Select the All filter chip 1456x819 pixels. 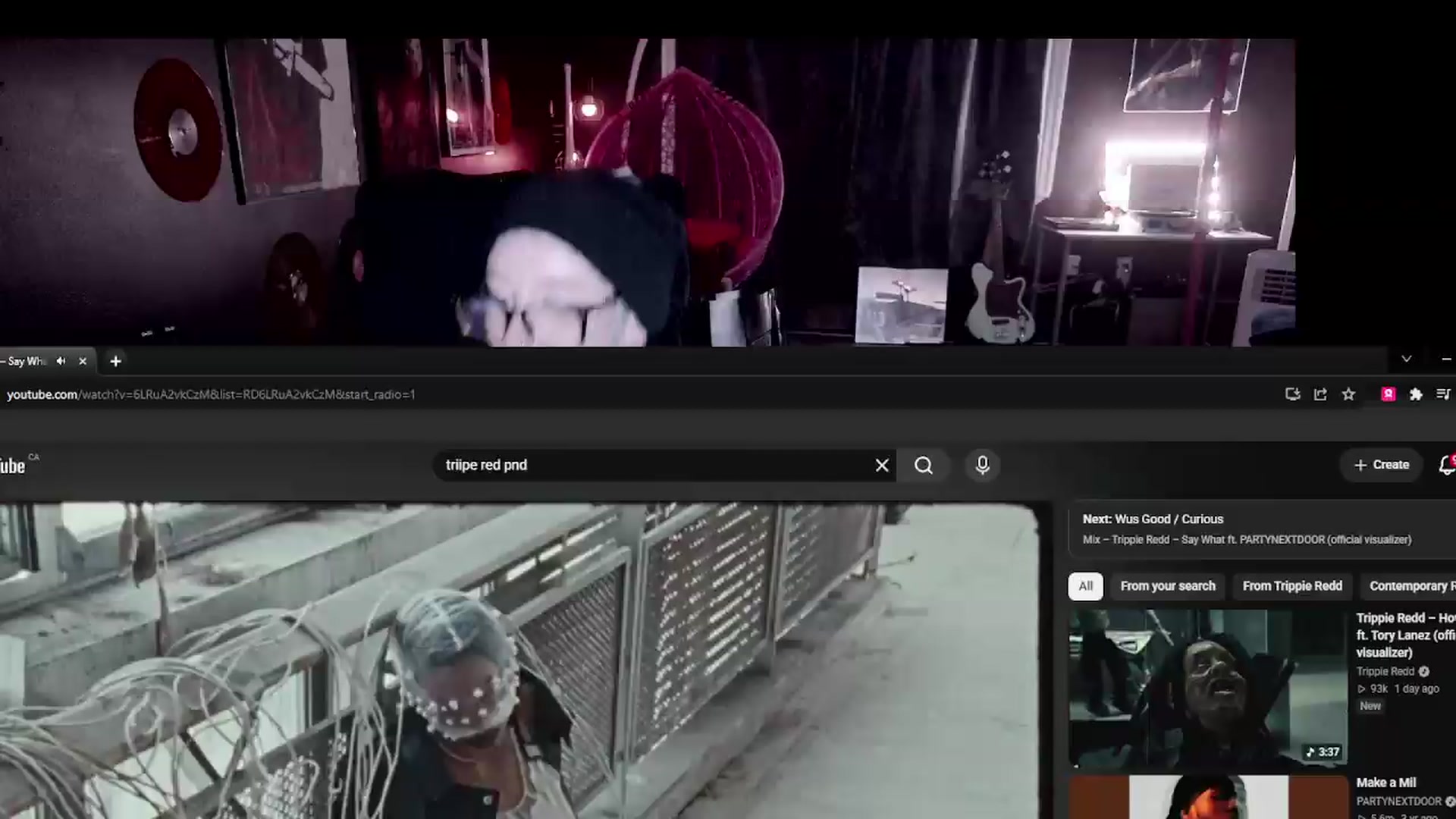click(x=1086, y=586)
